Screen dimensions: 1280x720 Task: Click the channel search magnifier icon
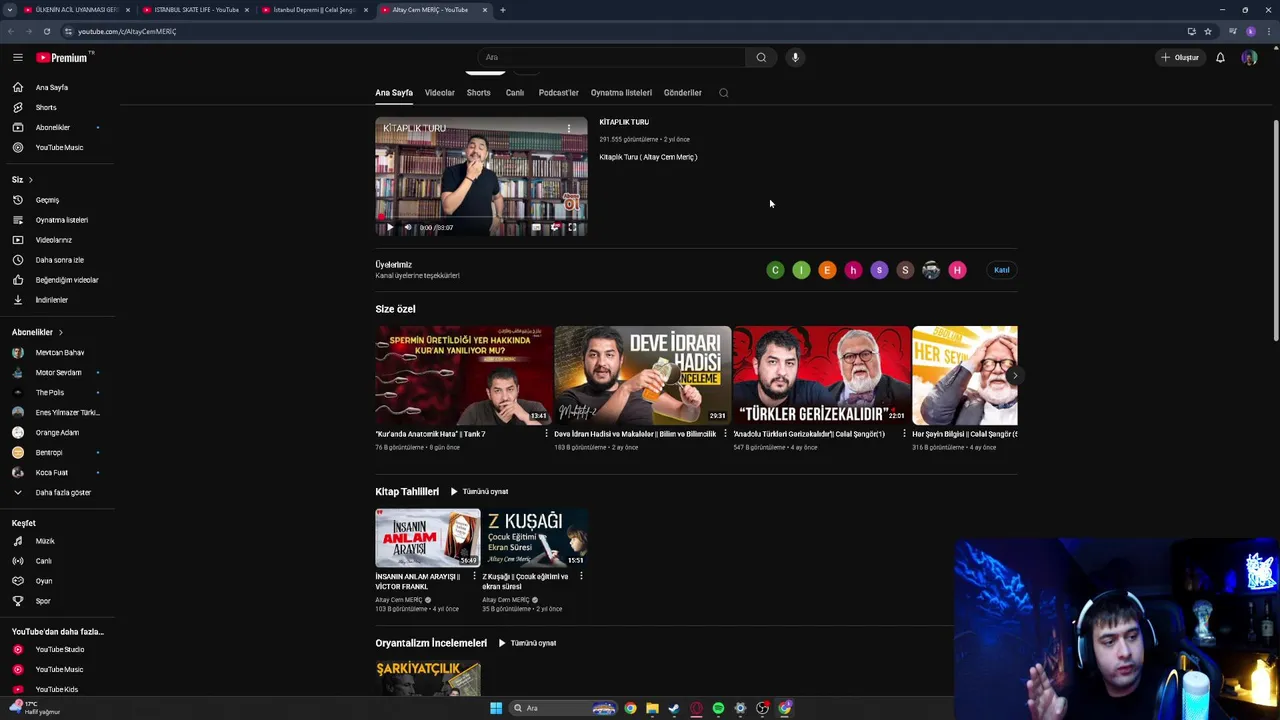(724, 93)
